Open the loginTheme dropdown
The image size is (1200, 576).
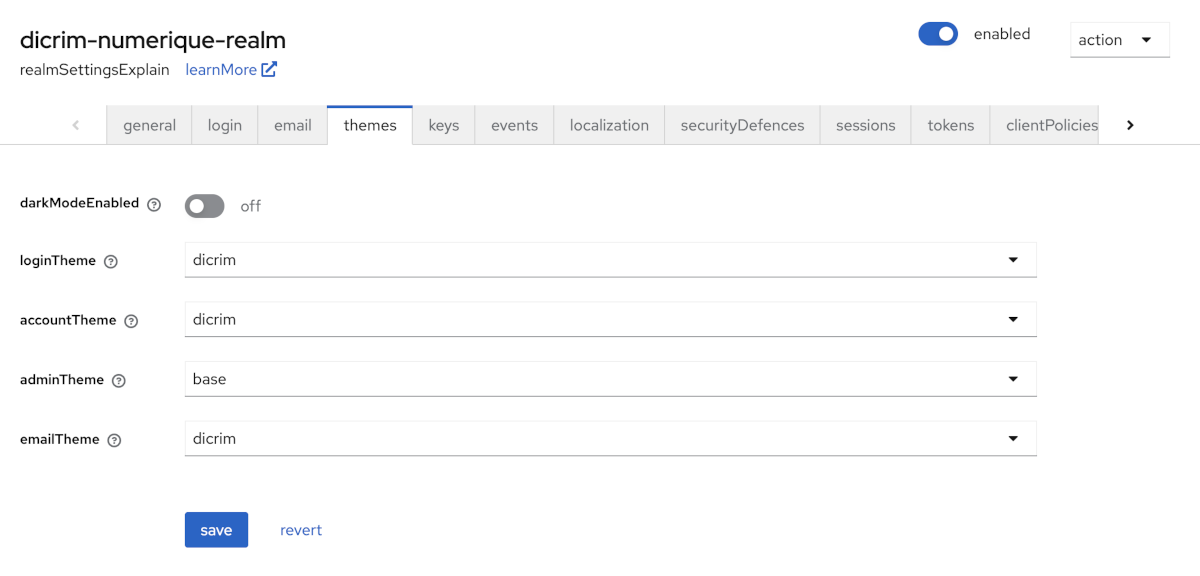[x=1014, y=259]
